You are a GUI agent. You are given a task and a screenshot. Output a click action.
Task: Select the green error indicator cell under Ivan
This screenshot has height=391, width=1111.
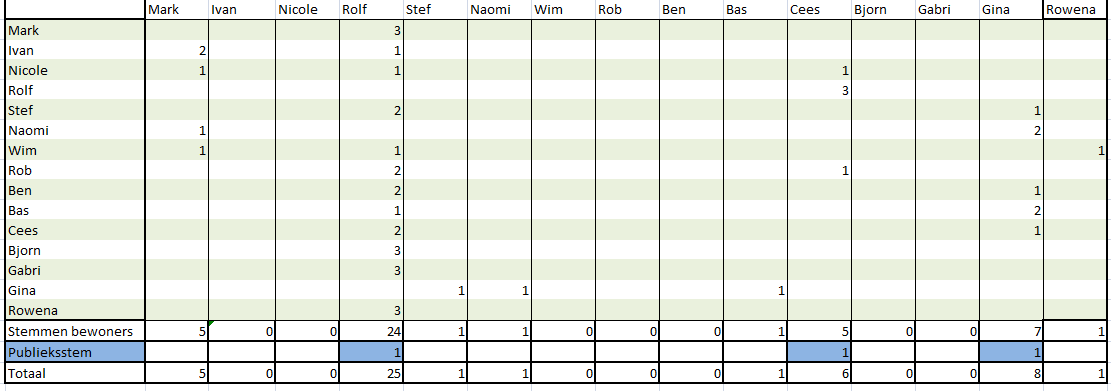tap(241, 331)
